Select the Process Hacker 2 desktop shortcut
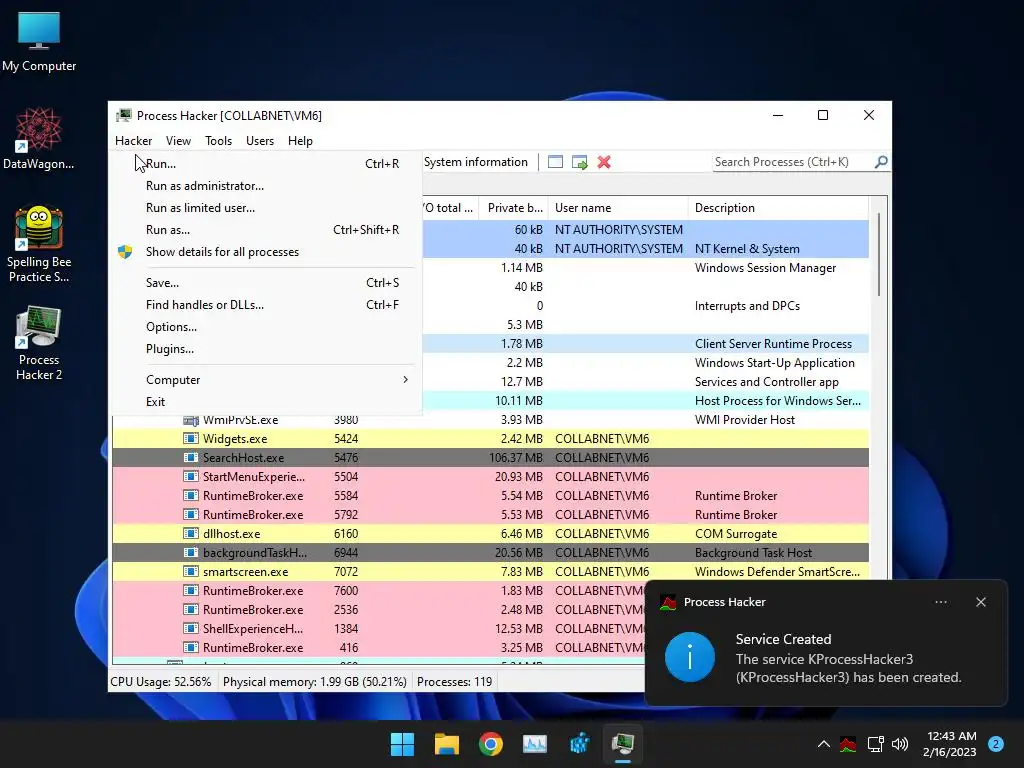This screenshot has height=768, width=1024. 39,342
